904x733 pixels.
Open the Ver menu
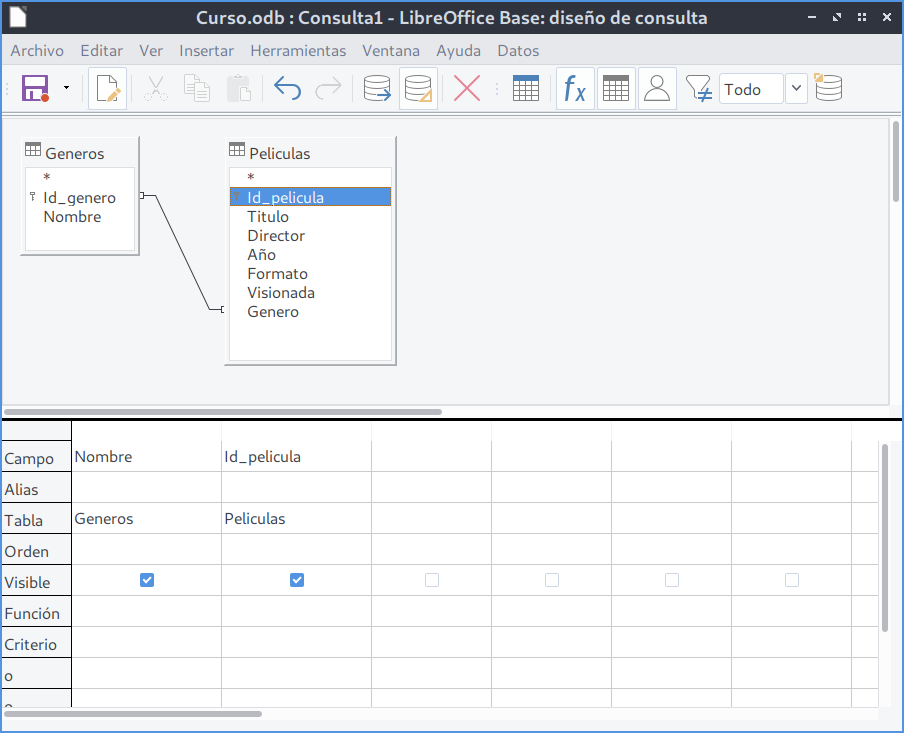pyautogui.click(x=151, y=51)
